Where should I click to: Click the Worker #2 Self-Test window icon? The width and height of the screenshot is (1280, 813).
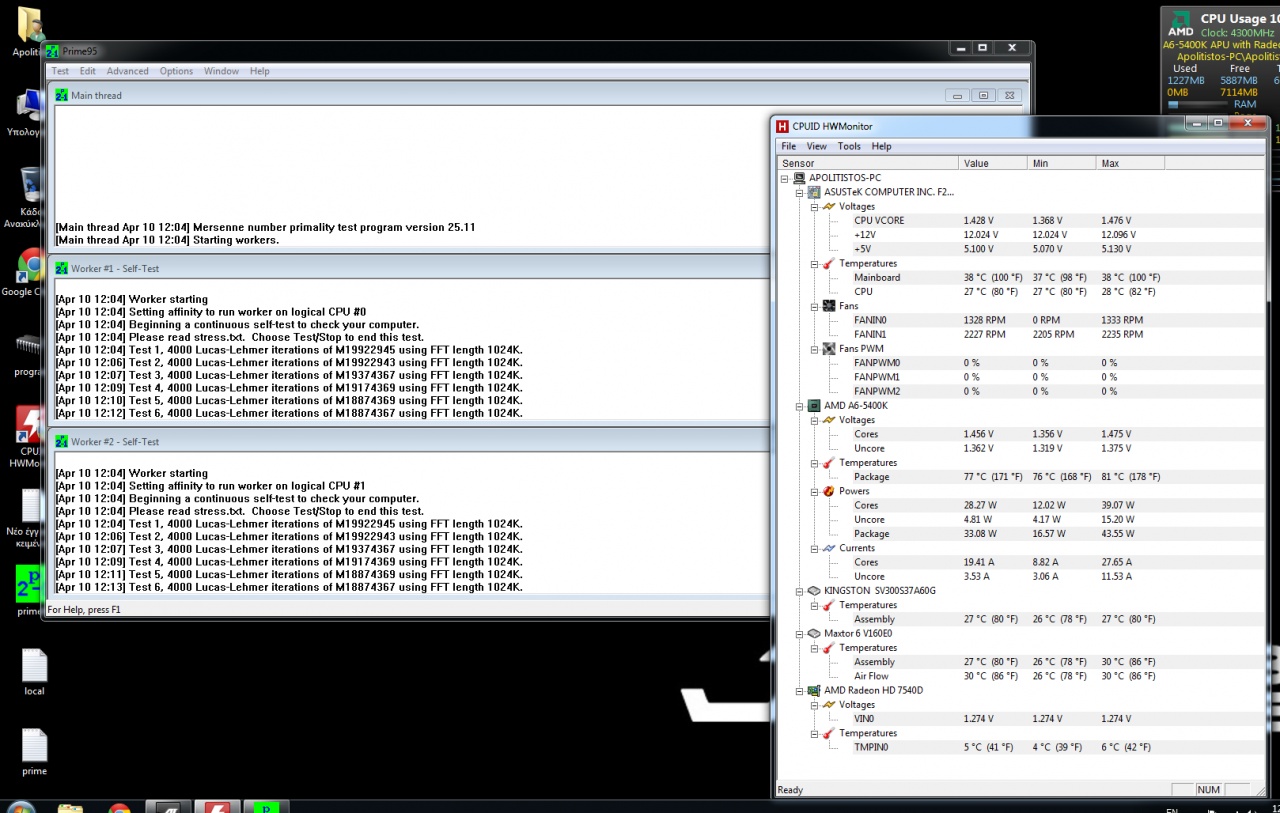pyautogui.click(x=61, y=441)
